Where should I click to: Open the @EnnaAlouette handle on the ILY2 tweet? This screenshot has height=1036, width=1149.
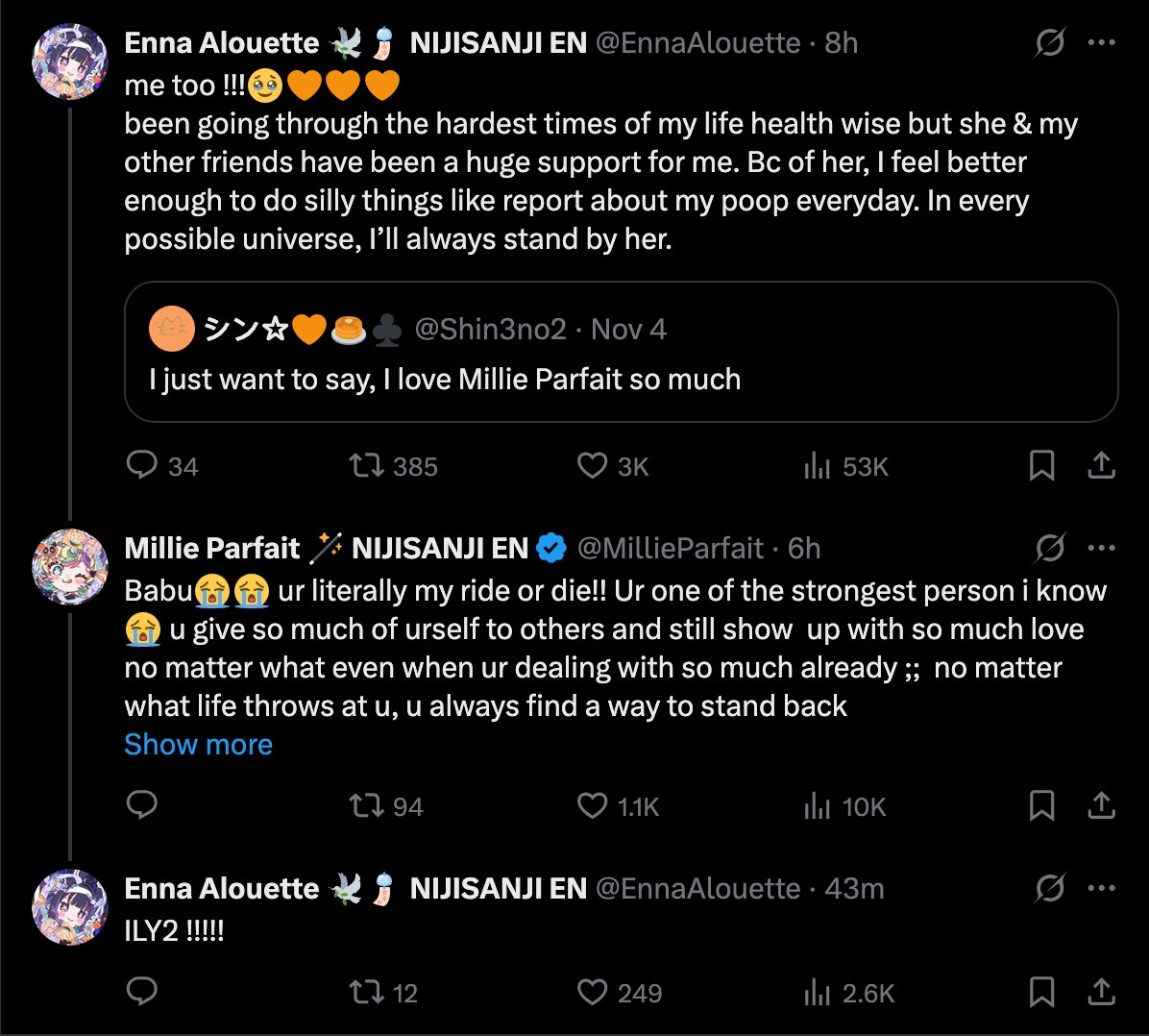(697, 889)
